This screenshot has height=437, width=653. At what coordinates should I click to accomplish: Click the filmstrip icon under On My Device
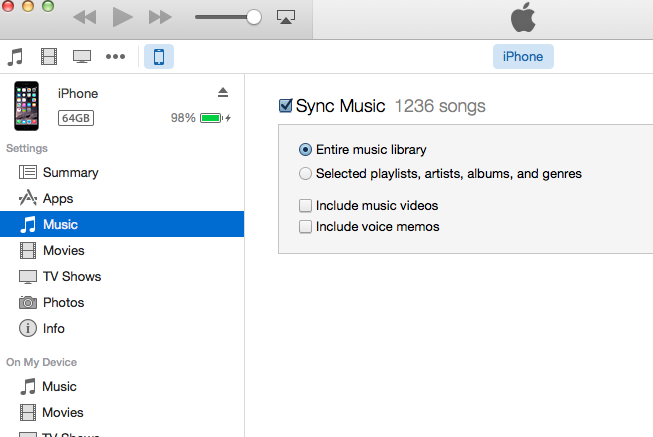27,412
